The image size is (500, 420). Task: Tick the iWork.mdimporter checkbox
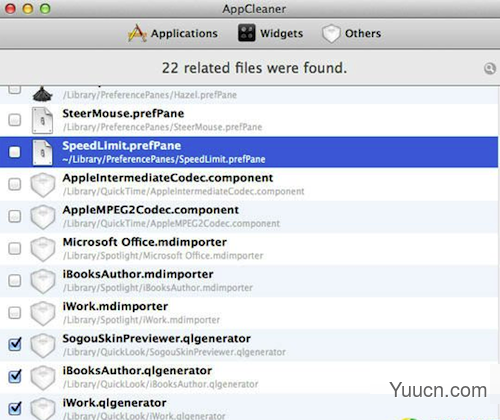tap(15, 313)
